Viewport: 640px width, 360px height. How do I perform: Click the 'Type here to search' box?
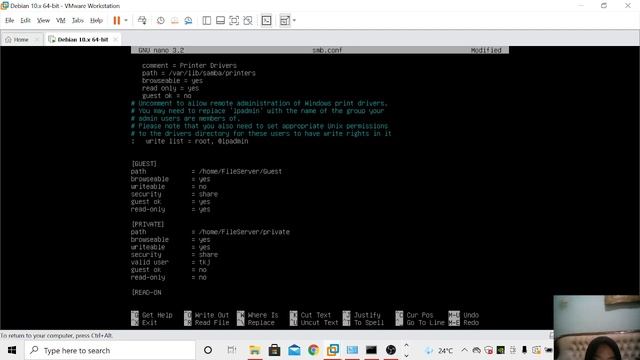(110, 350)
